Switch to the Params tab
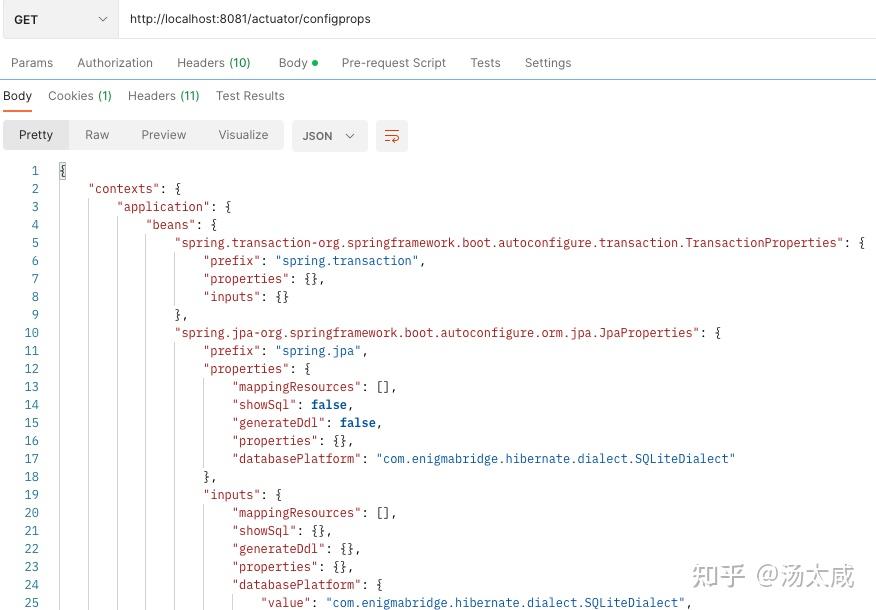 pos(32,63)
